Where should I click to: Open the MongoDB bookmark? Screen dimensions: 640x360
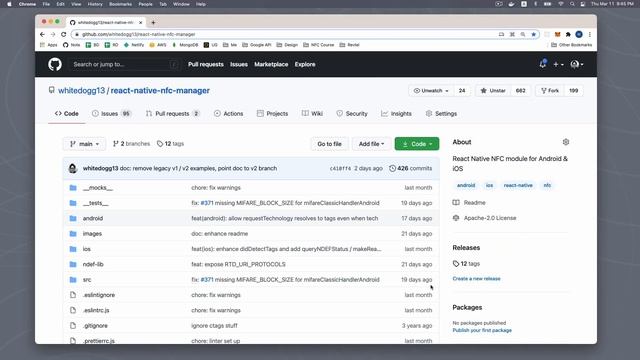tap(185, 45)
